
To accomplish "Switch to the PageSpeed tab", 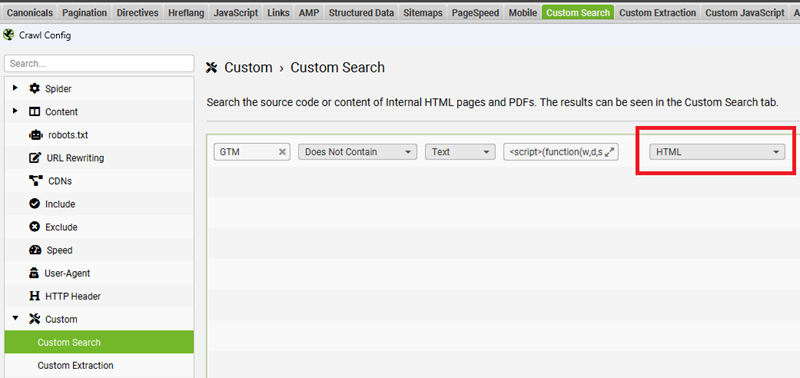I will 476,13.
